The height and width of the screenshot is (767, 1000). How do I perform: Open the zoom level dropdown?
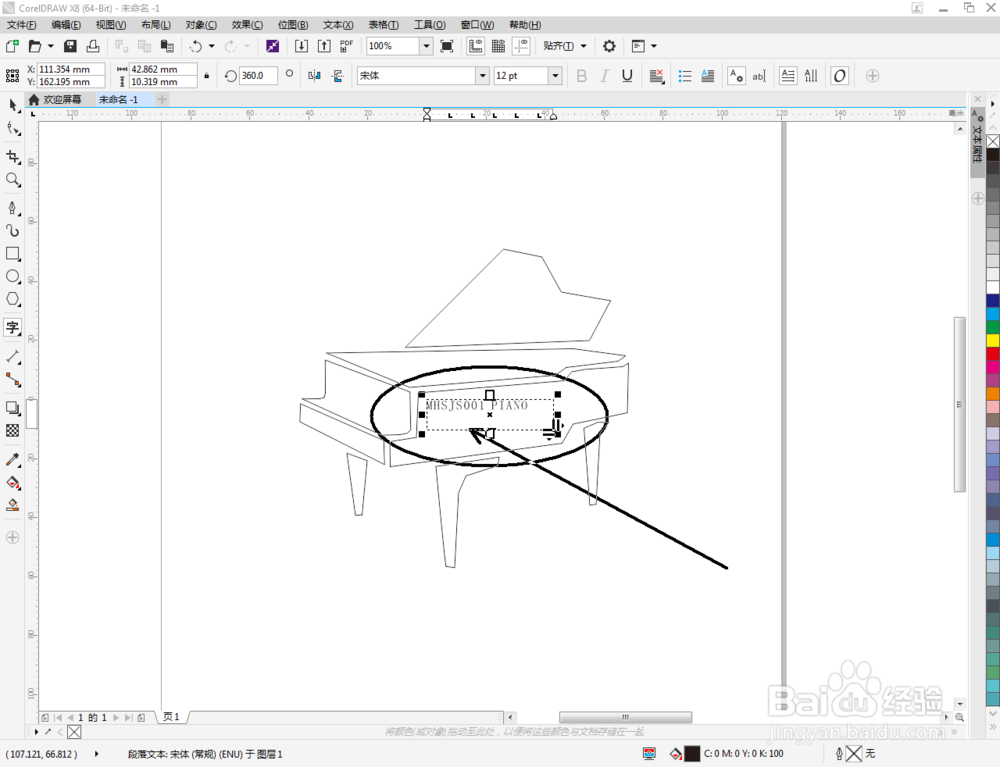tap(426, 46)
